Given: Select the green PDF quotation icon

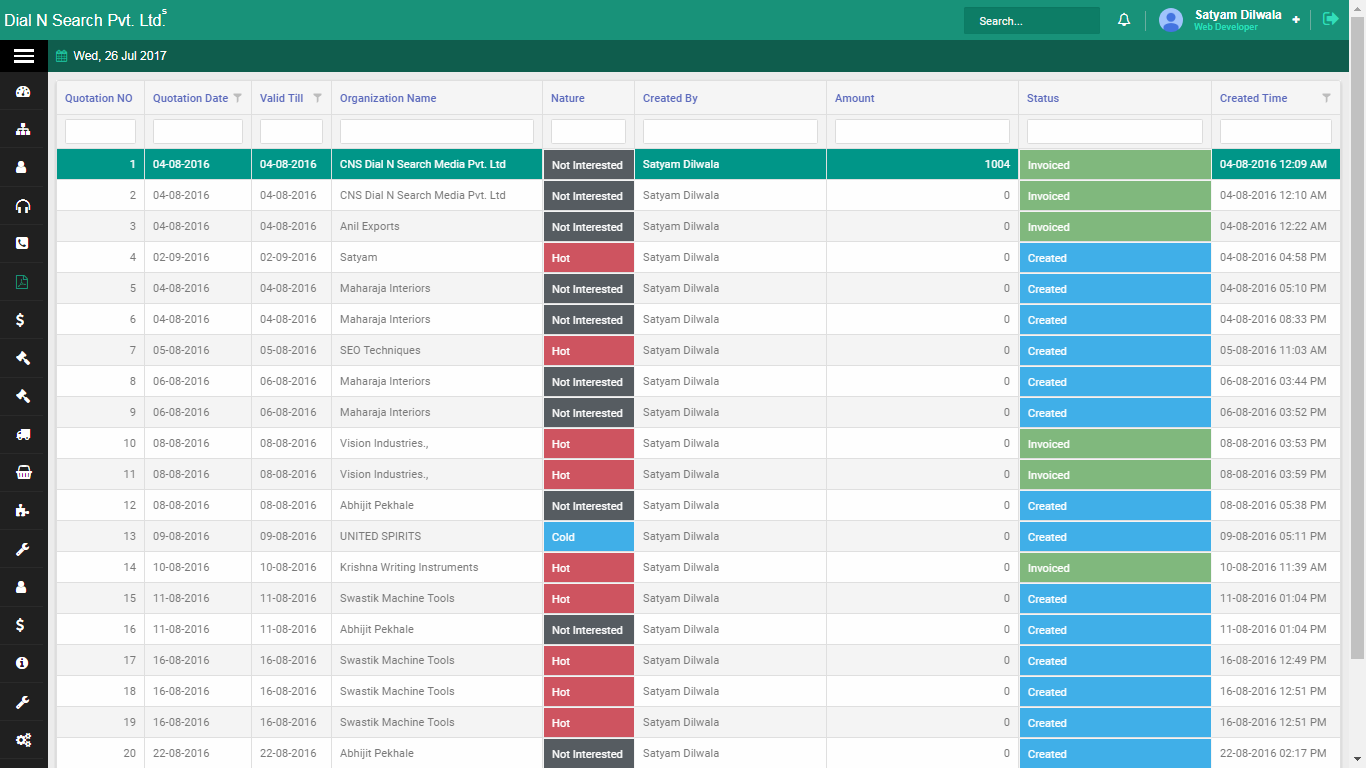Looking at the screenshot, I should (x=23, y=282).
